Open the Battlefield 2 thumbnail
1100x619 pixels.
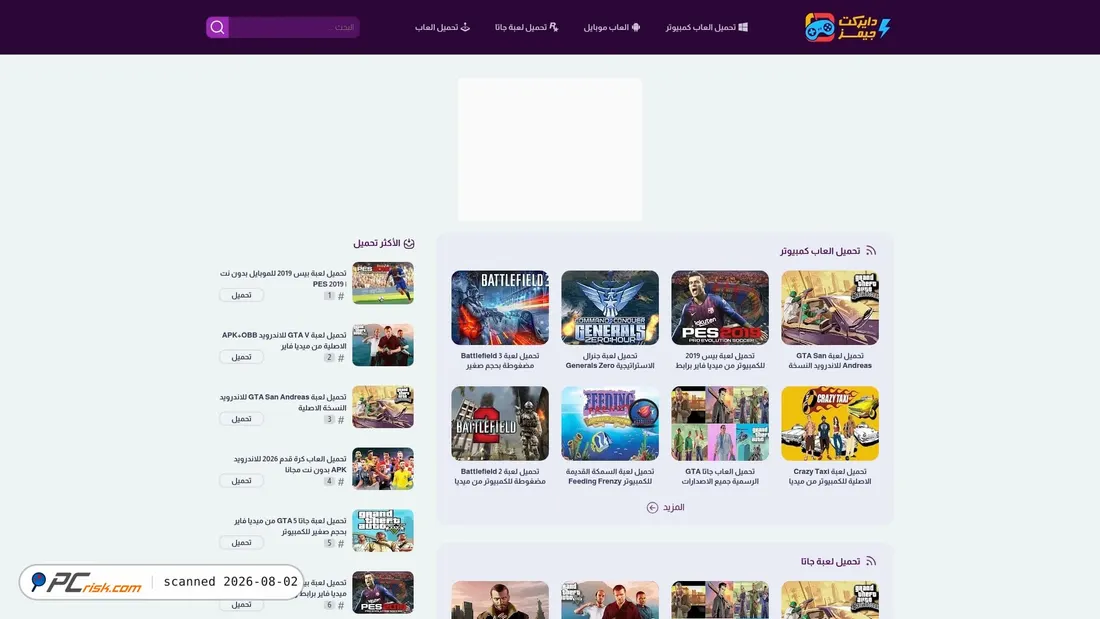[499, 423]
